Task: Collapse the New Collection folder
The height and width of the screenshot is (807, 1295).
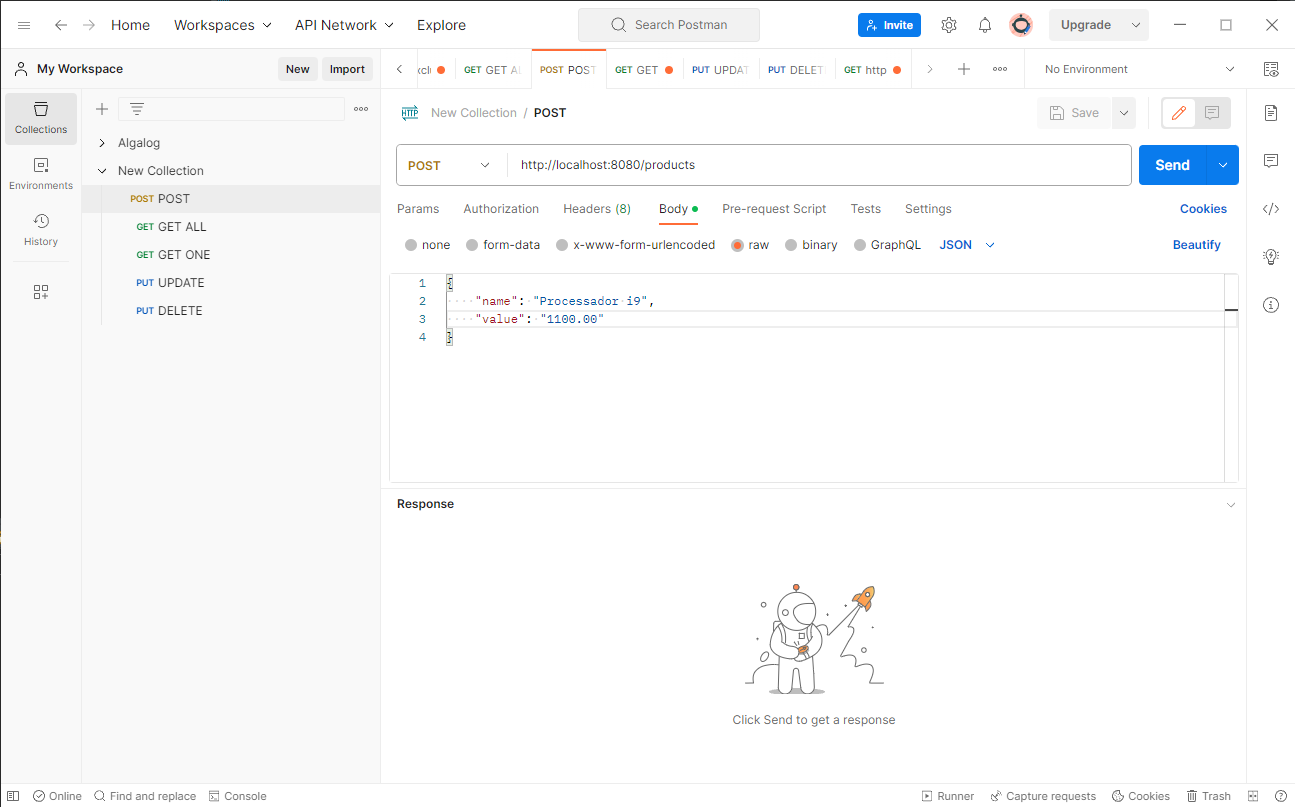Action: click(x=101, y=170)
